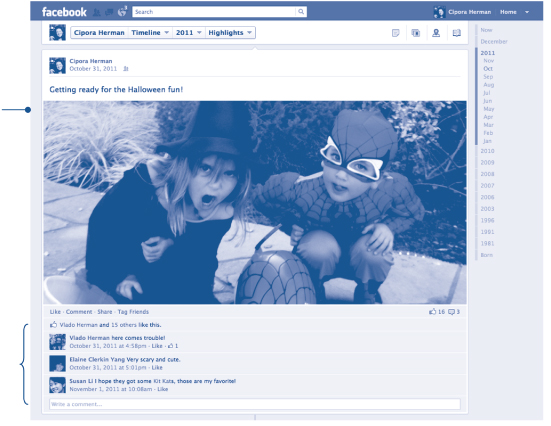The image size is (551, 426).
Task: Click Susan Li's comment avatar
Action: coord(57,385)
